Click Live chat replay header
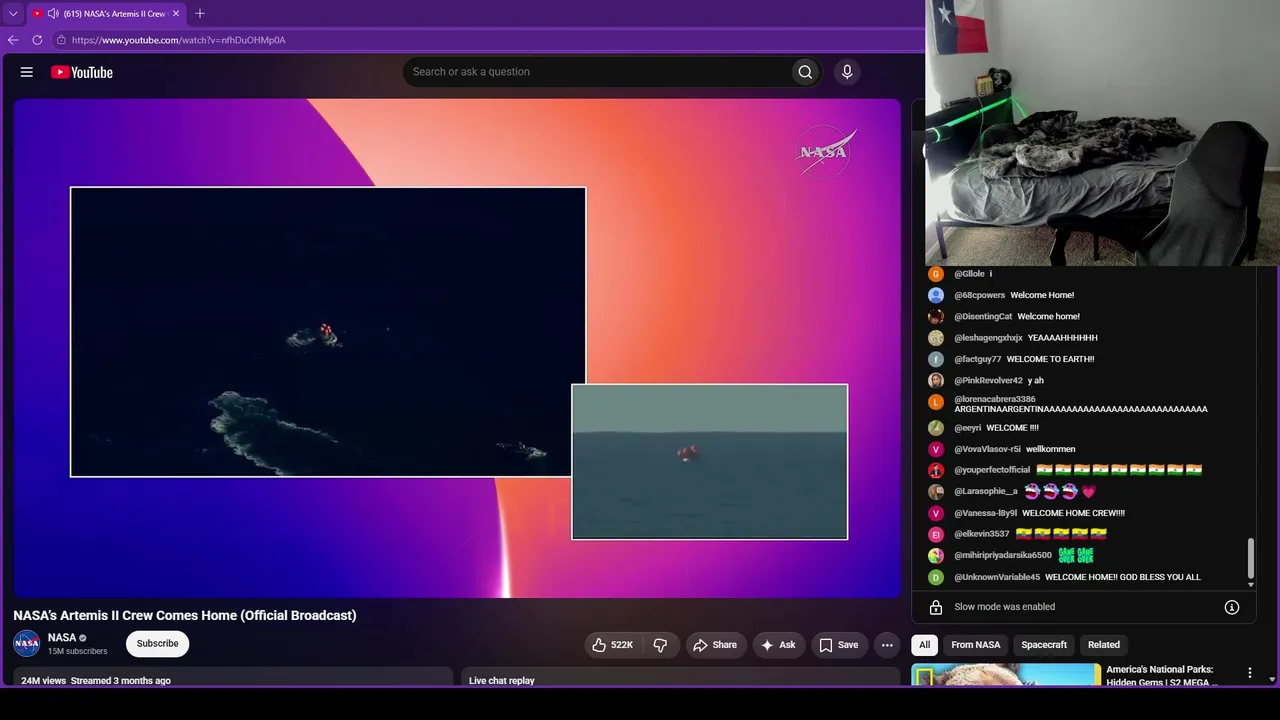The image size is (1280, 720). [x=502, y=681]
